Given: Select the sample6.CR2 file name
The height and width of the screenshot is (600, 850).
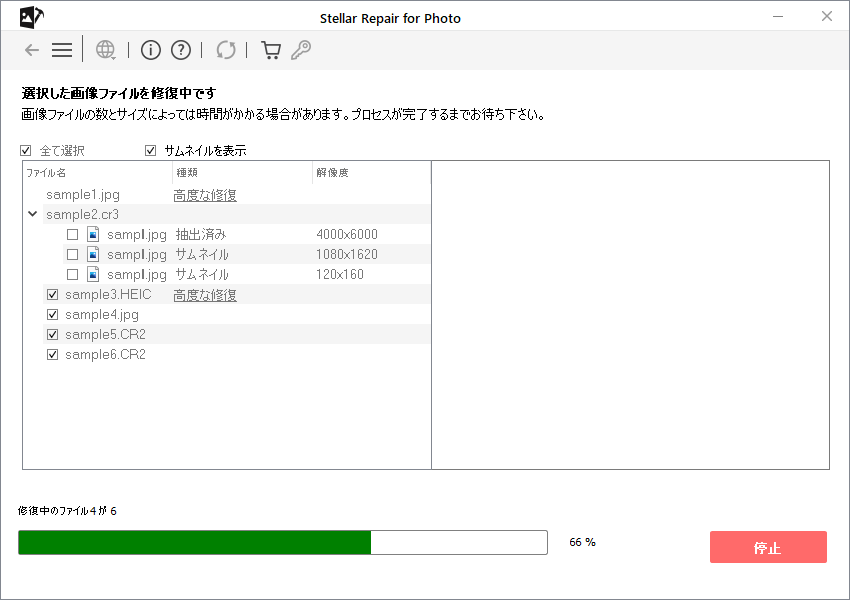Looking at the screenshot, I should [105, 354].
